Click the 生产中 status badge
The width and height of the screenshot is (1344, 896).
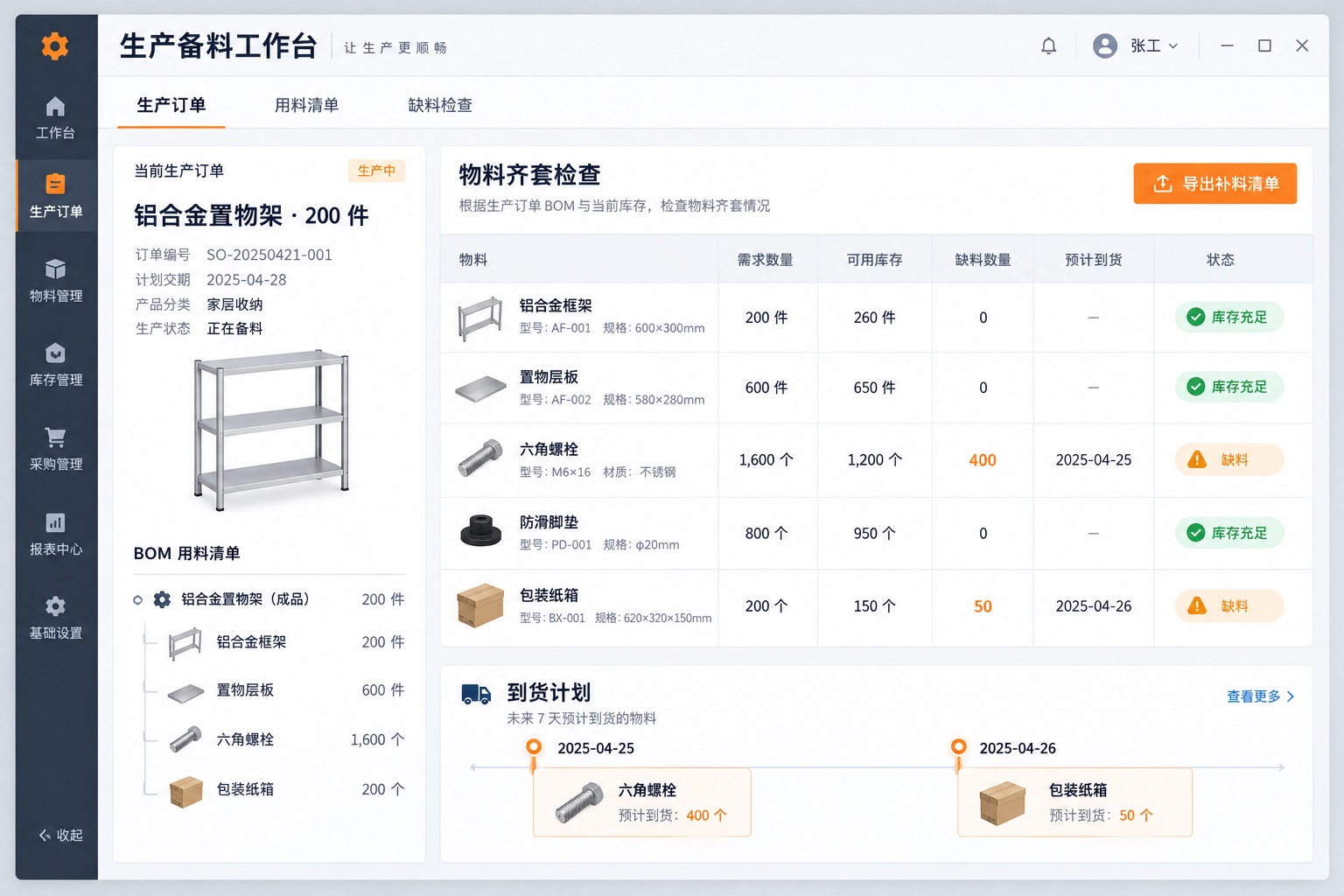[x=376, y=171]
